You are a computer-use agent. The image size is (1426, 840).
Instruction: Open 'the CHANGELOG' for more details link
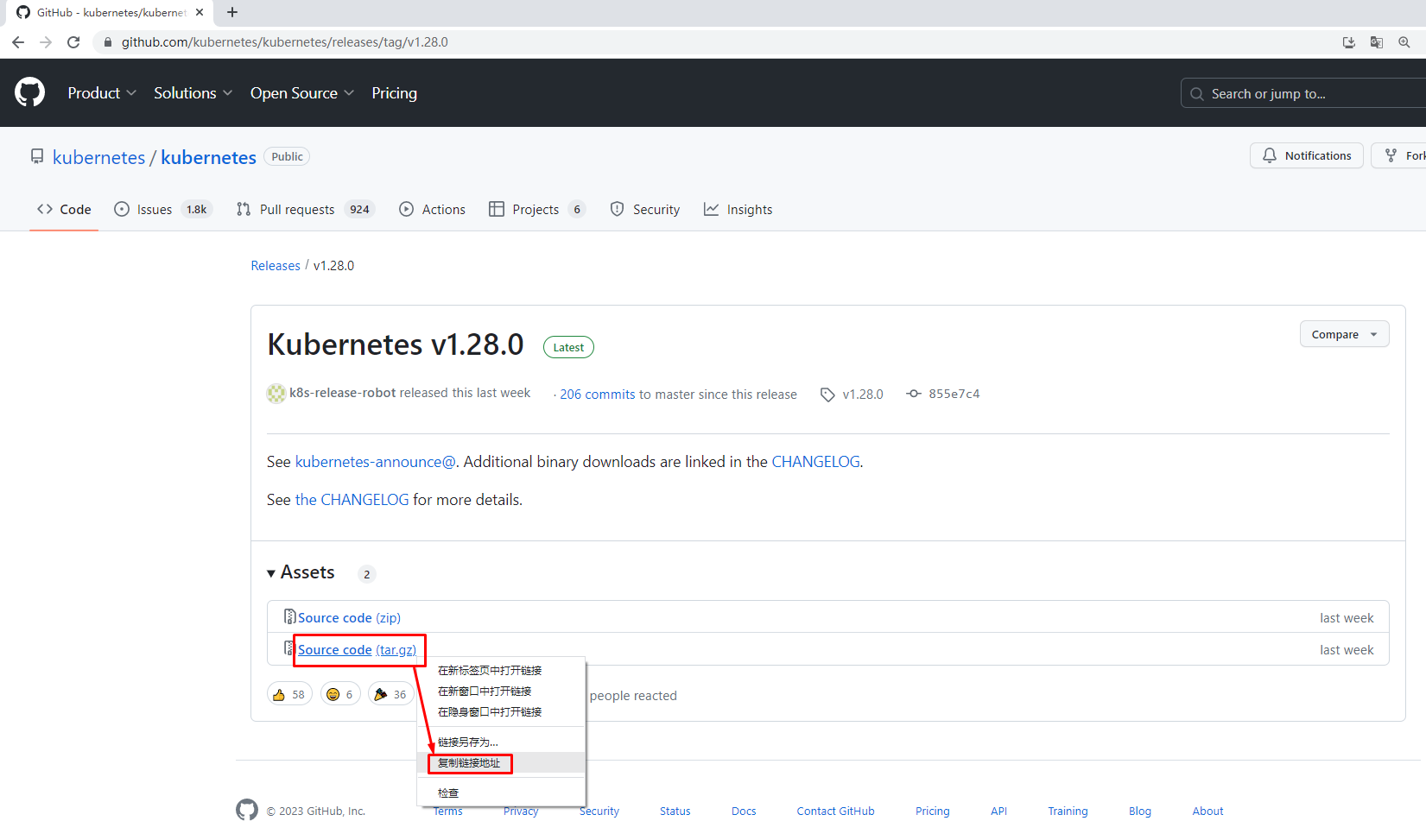(x=352, y=500)
